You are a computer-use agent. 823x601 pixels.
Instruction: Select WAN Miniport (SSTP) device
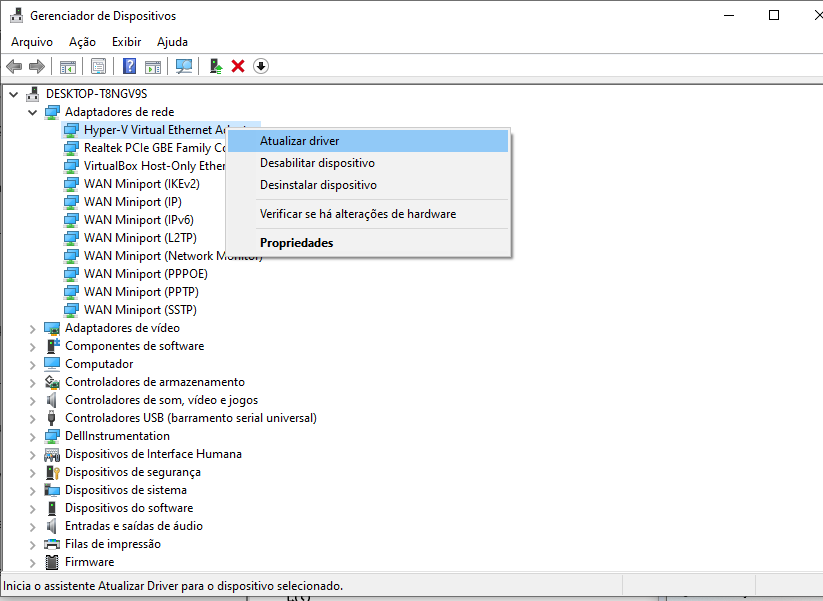click(x=140, y=310)
